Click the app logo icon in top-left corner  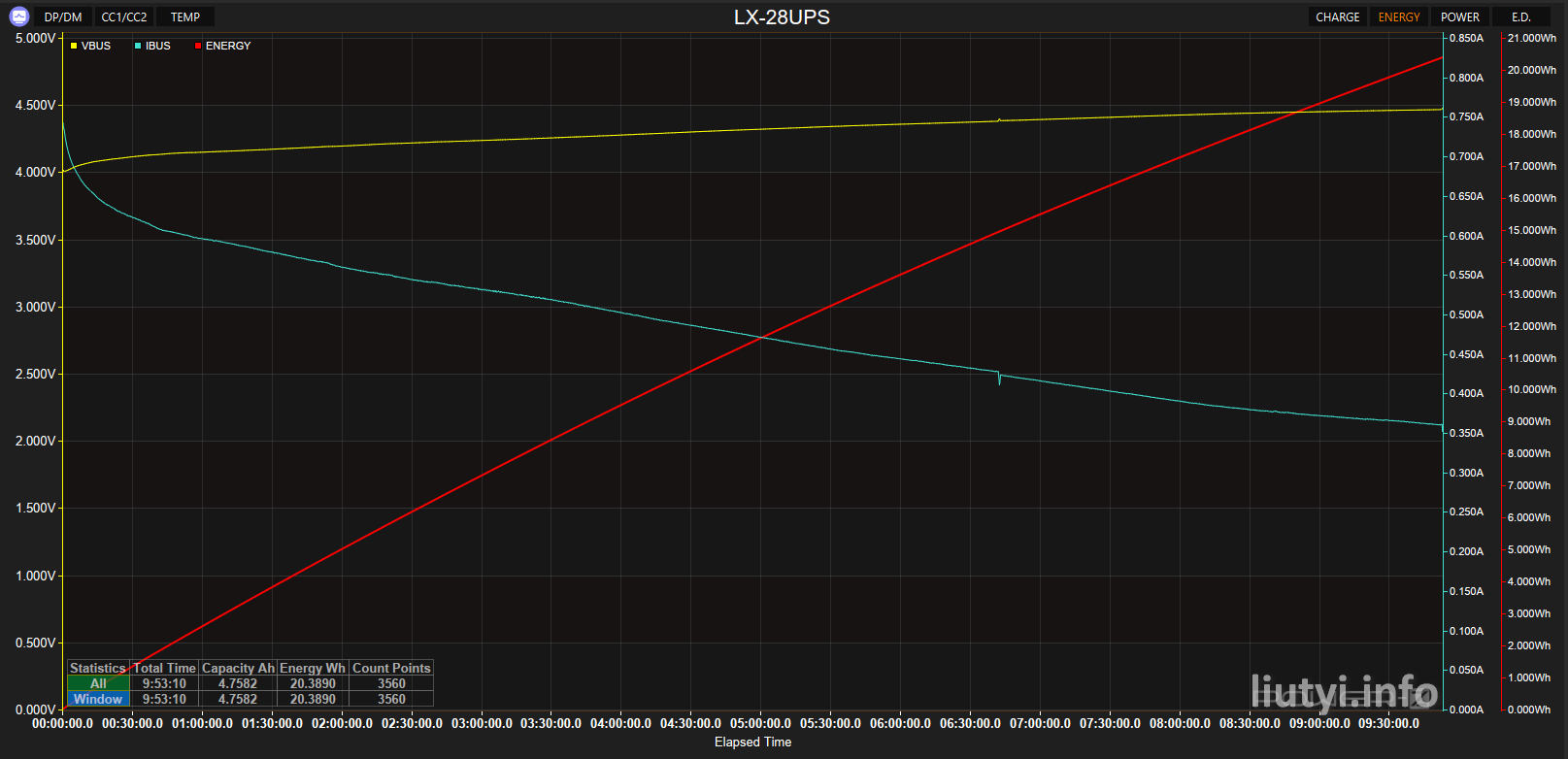pos(18,16)
